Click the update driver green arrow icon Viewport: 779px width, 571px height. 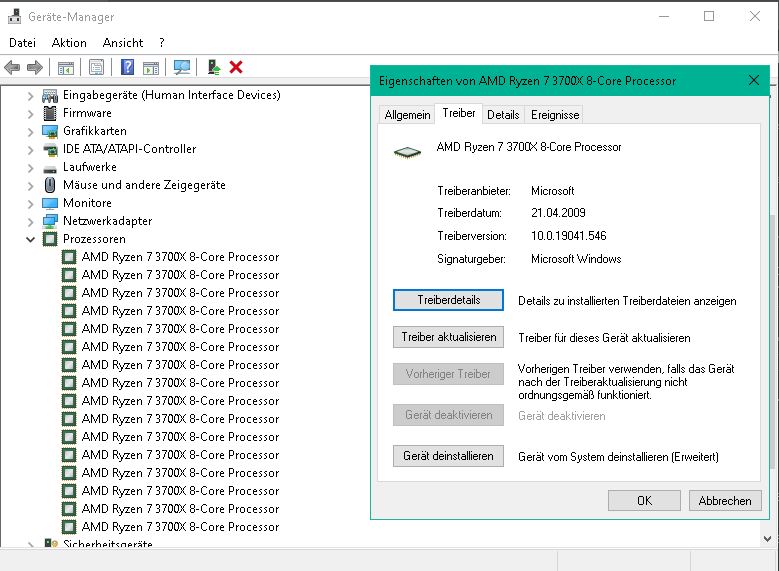click(214, 67)
